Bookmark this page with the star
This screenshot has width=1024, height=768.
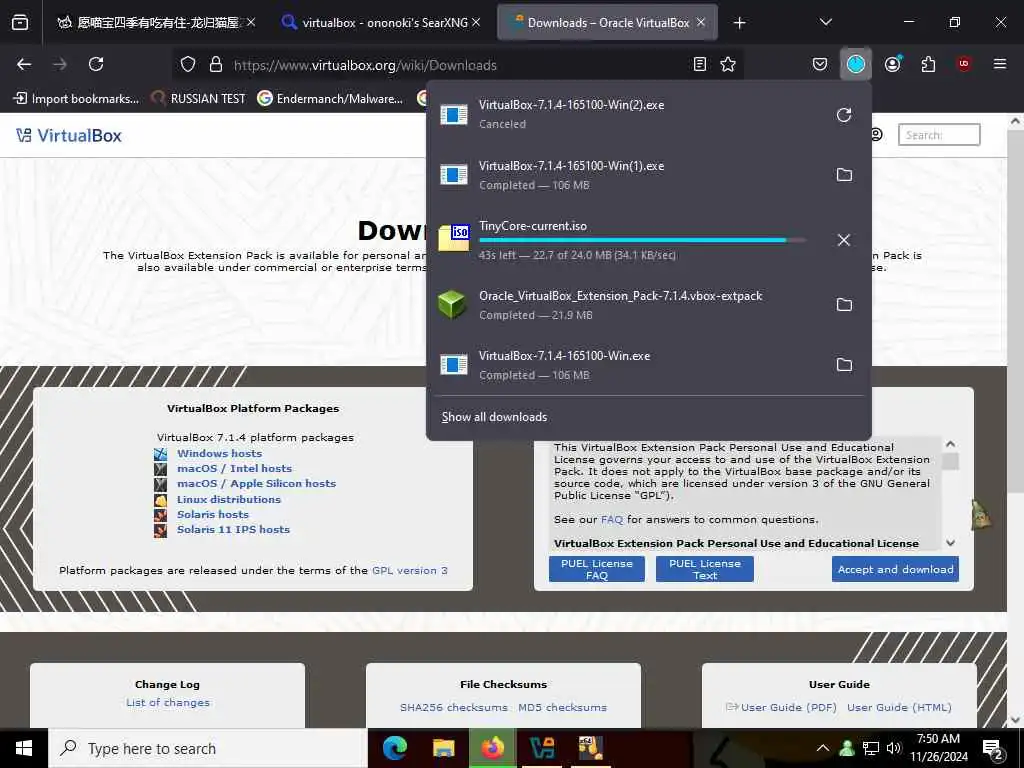tap(728, 64)
